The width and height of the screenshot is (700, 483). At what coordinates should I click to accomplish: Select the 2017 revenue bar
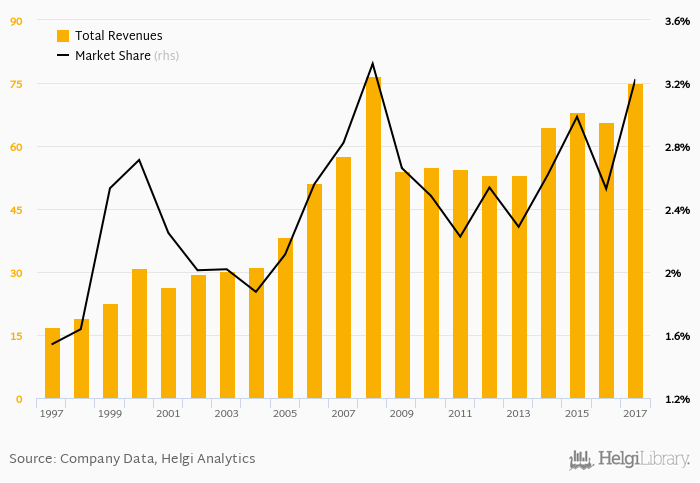coord(635,241)
